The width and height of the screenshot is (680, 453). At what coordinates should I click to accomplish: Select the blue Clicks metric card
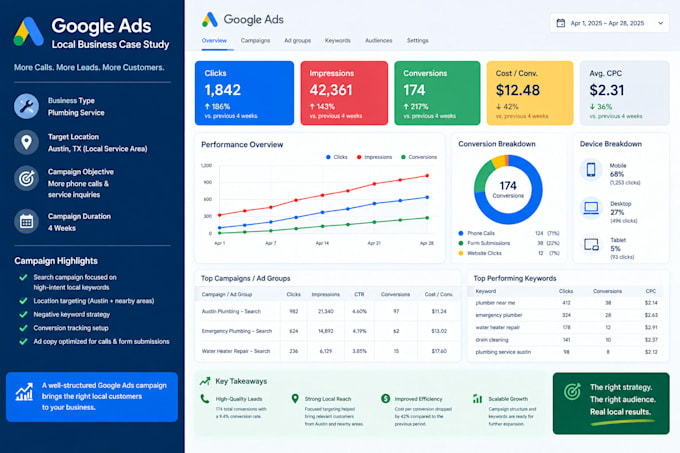244,93
